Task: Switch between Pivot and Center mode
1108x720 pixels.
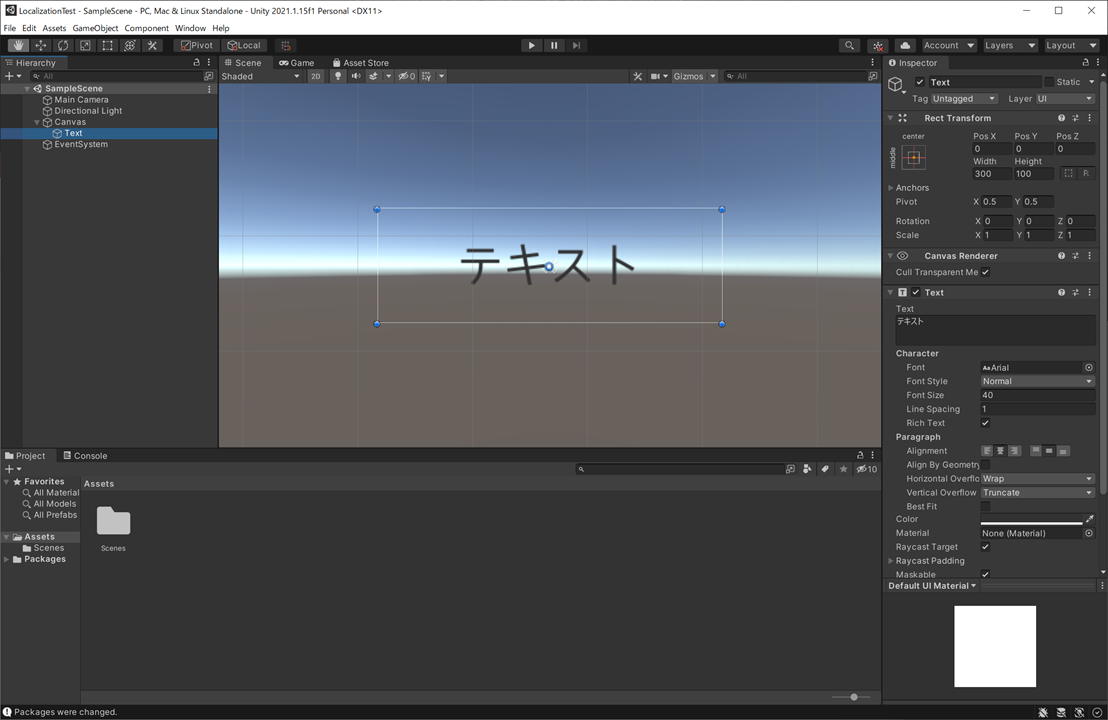Action: click(196, 45)
